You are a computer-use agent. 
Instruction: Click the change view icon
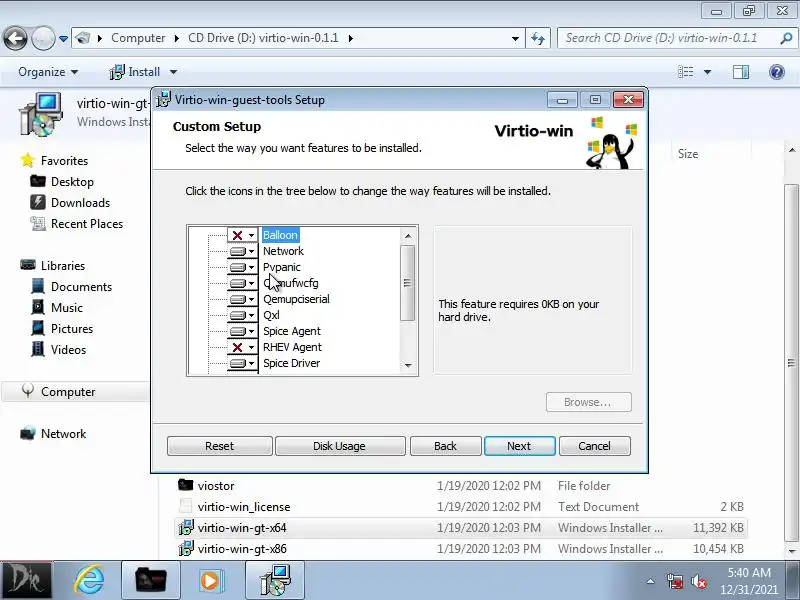point(686,72)
